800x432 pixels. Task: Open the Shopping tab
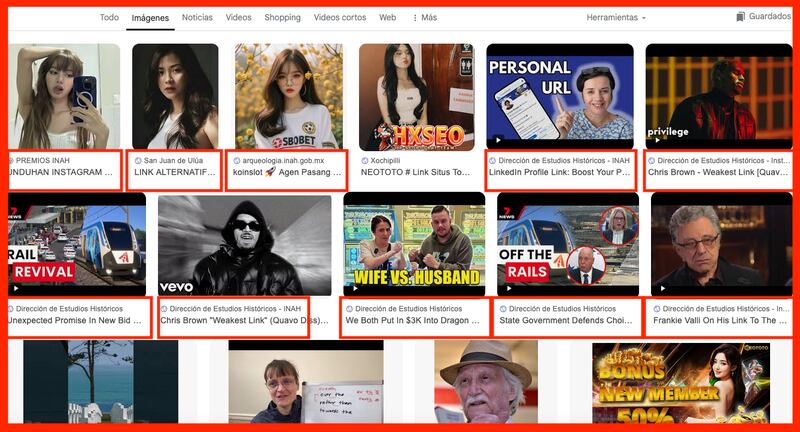282,17
